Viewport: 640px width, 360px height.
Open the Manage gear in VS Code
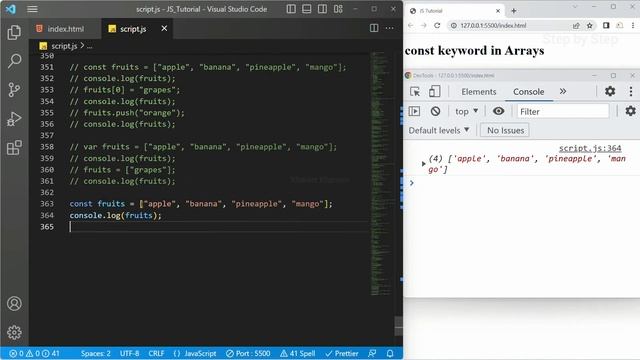[x=14, y=332]
